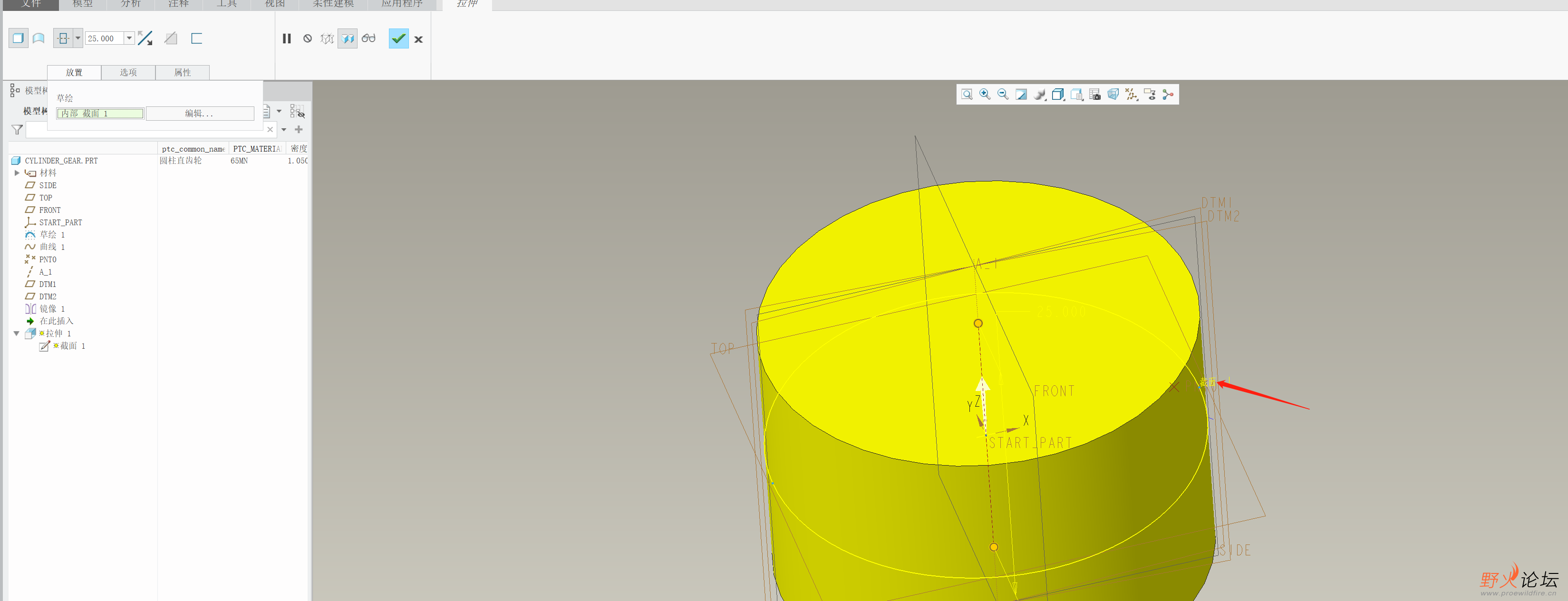This screenshot has width=1568, height=601.
Task: Select the surface extrude type icon
Action: click(x=39, y=38)
